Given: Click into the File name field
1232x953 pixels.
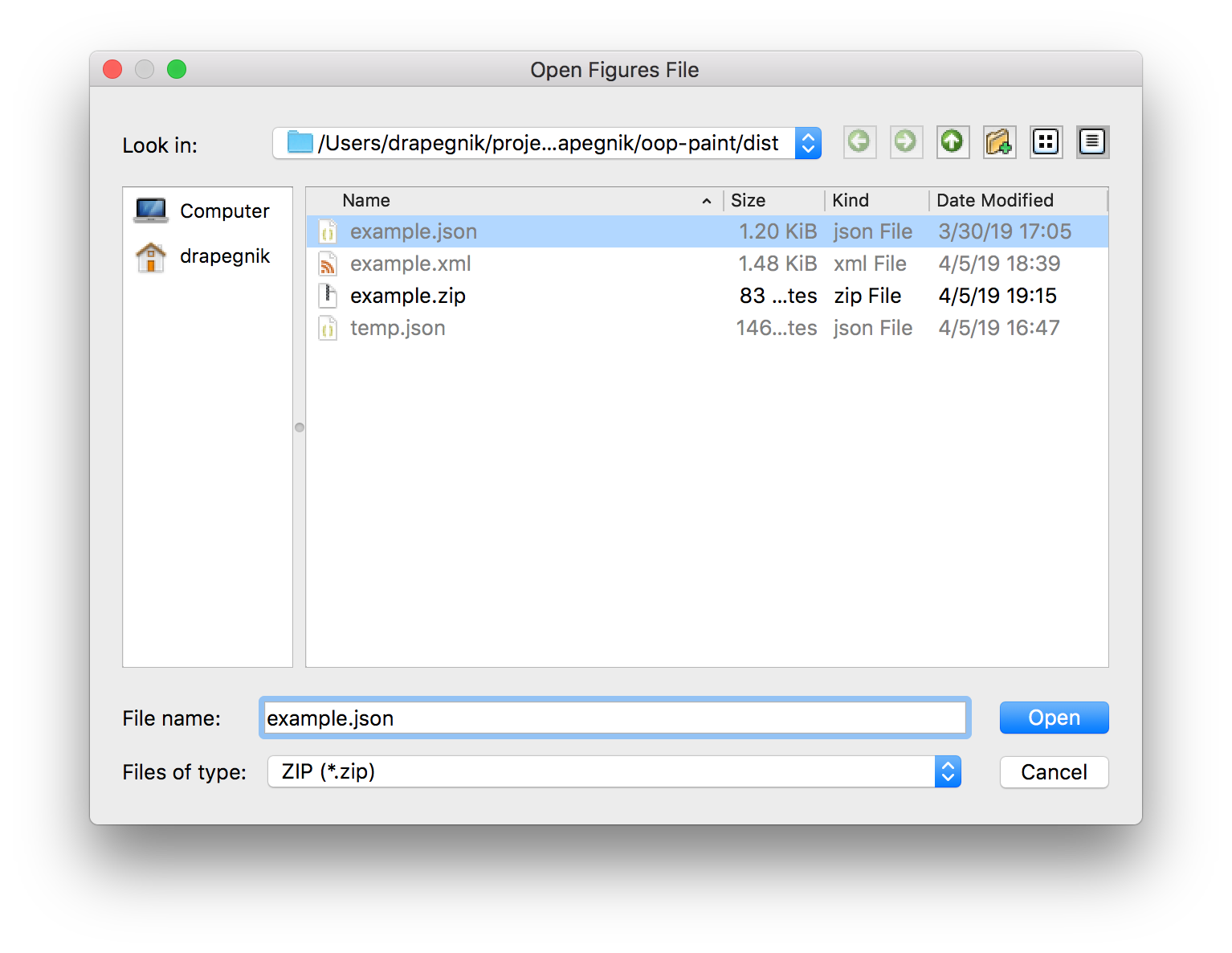Looking at the screenshot, I should 615,718.
